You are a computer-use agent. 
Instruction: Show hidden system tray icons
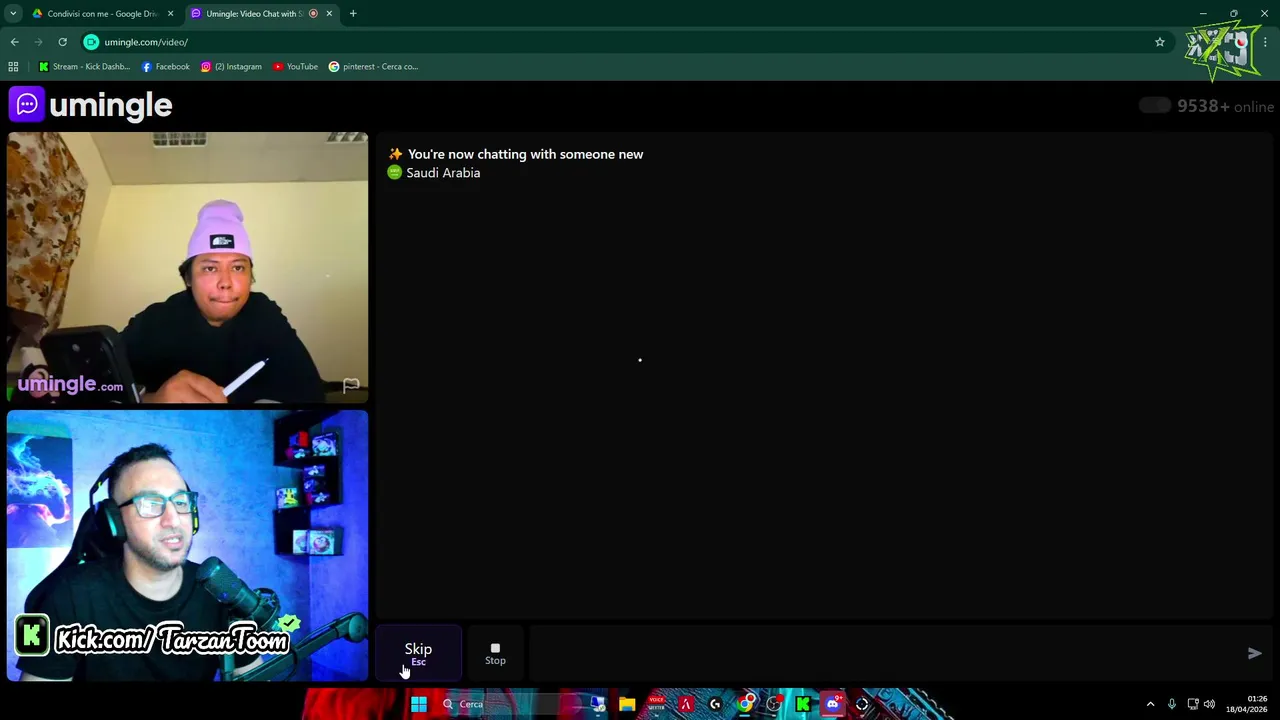[1150, 704]
